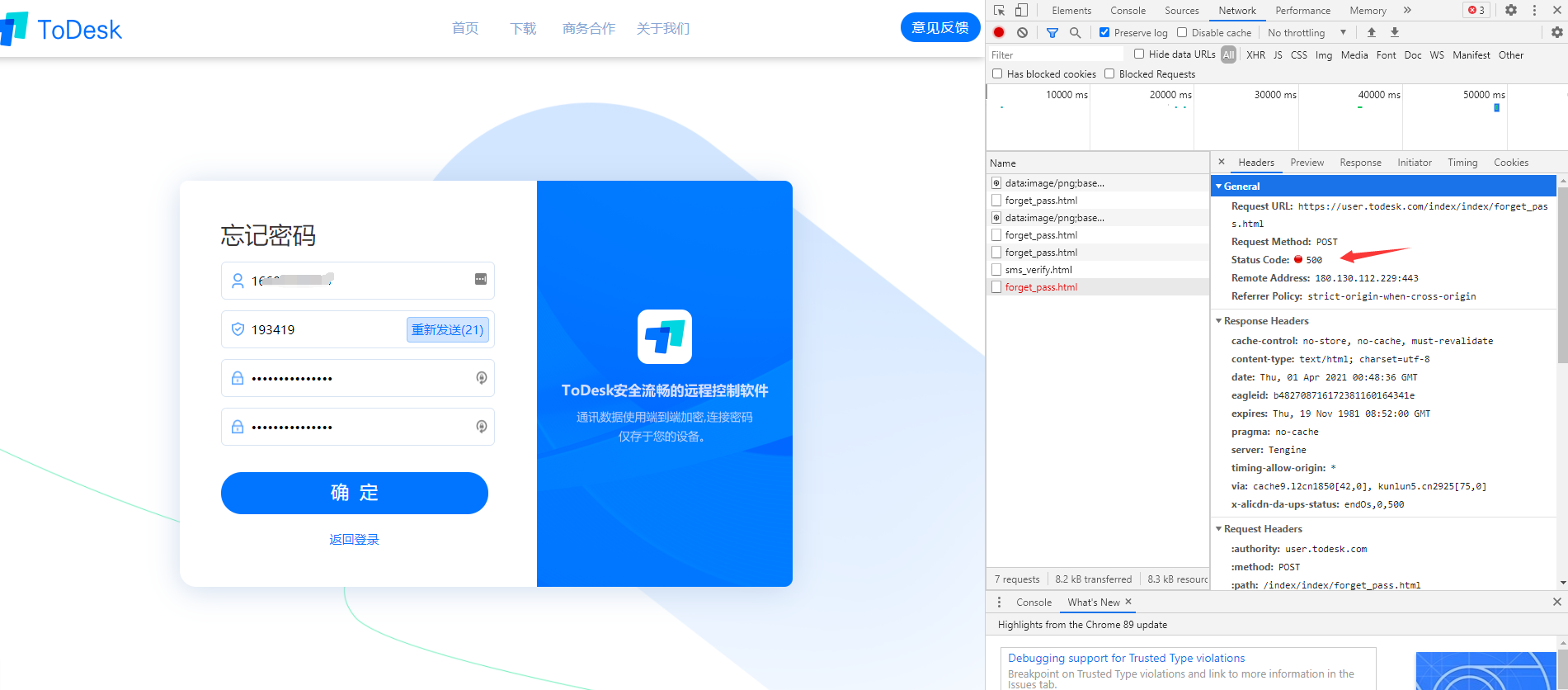Click the Filter text input
The width and height of the screenshot is (1568, 690).
[1056, 54]
